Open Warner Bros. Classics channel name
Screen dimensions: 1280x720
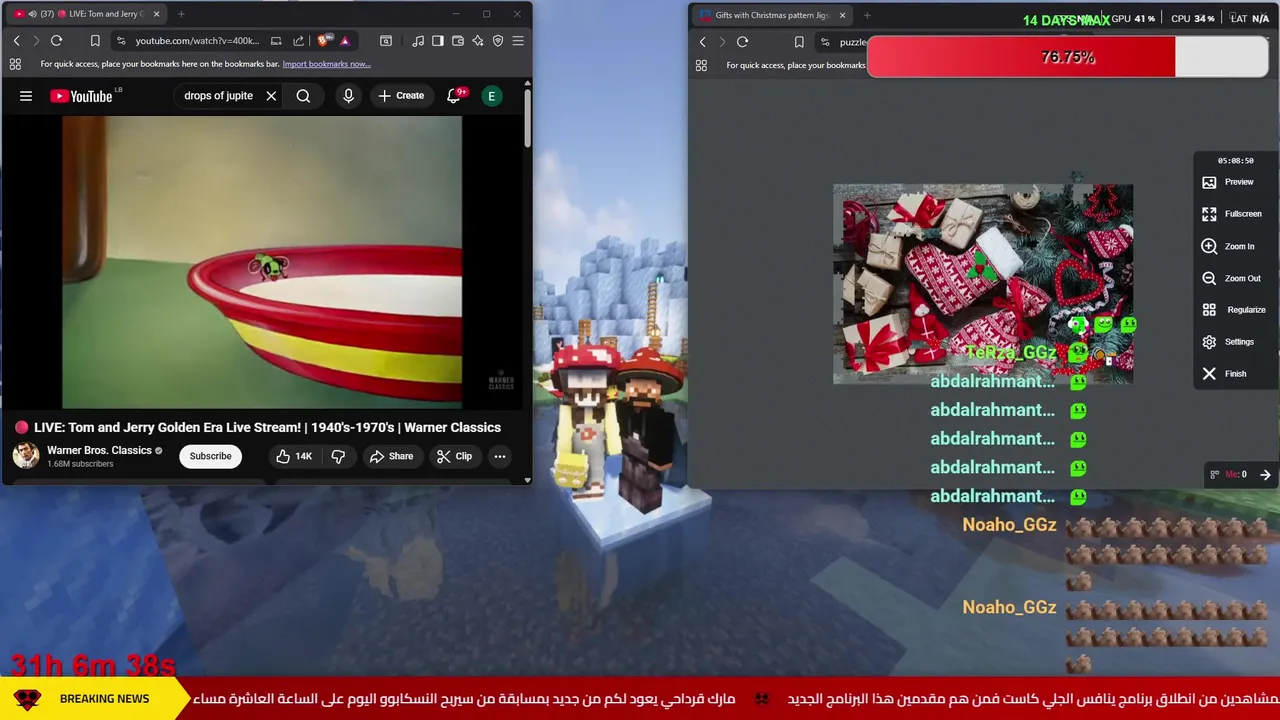click(99, 450)
